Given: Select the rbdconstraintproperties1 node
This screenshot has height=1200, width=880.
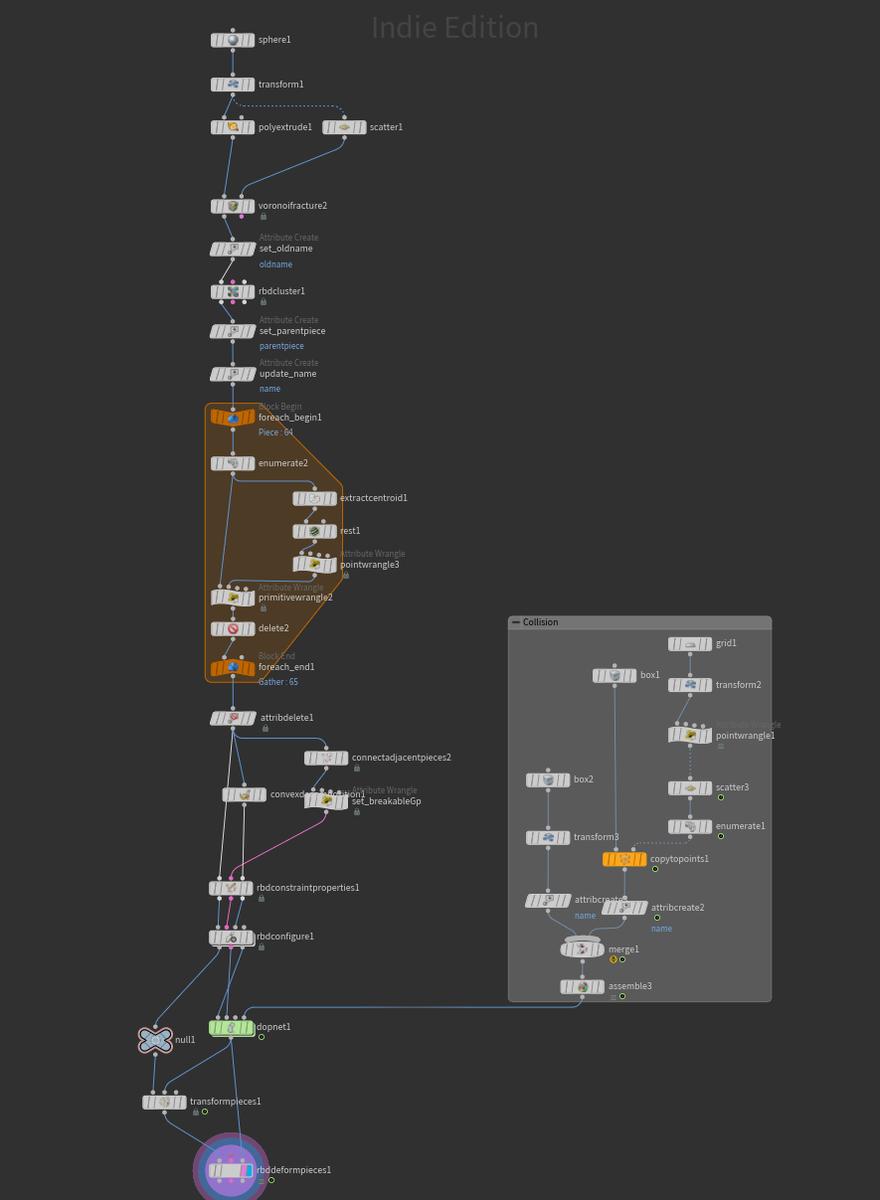Looking at the screenshot, I should click(231, 888).
